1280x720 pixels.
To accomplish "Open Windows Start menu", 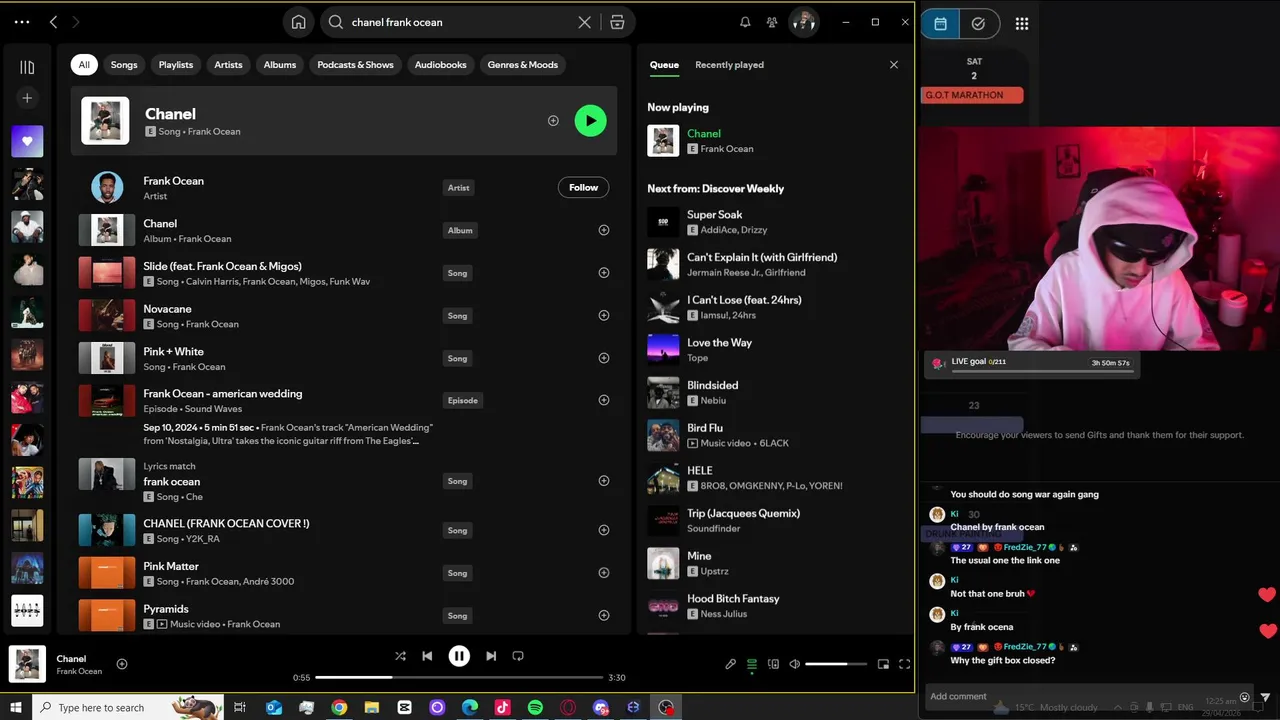I will coord(15,707).
